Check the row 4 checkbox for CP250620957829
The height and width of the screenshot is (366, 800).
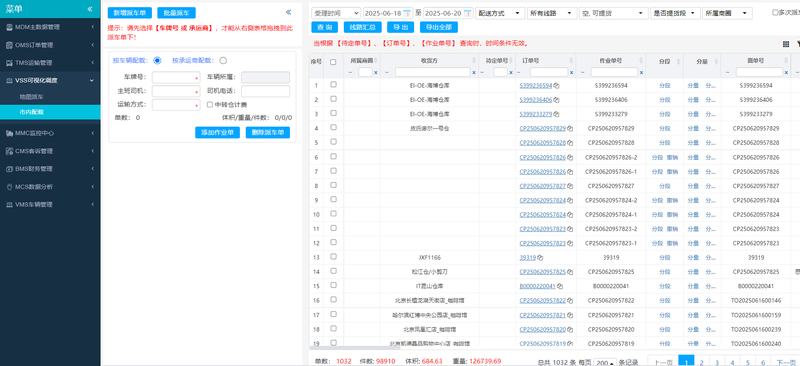(x=333, y=128)
